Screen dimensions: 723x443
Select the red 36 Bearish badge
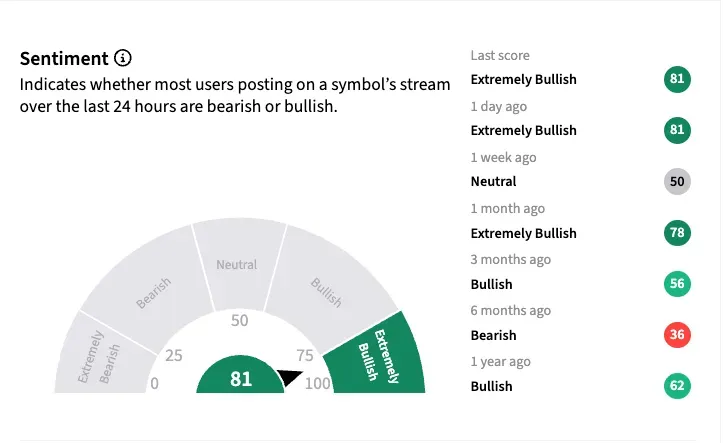676,335
